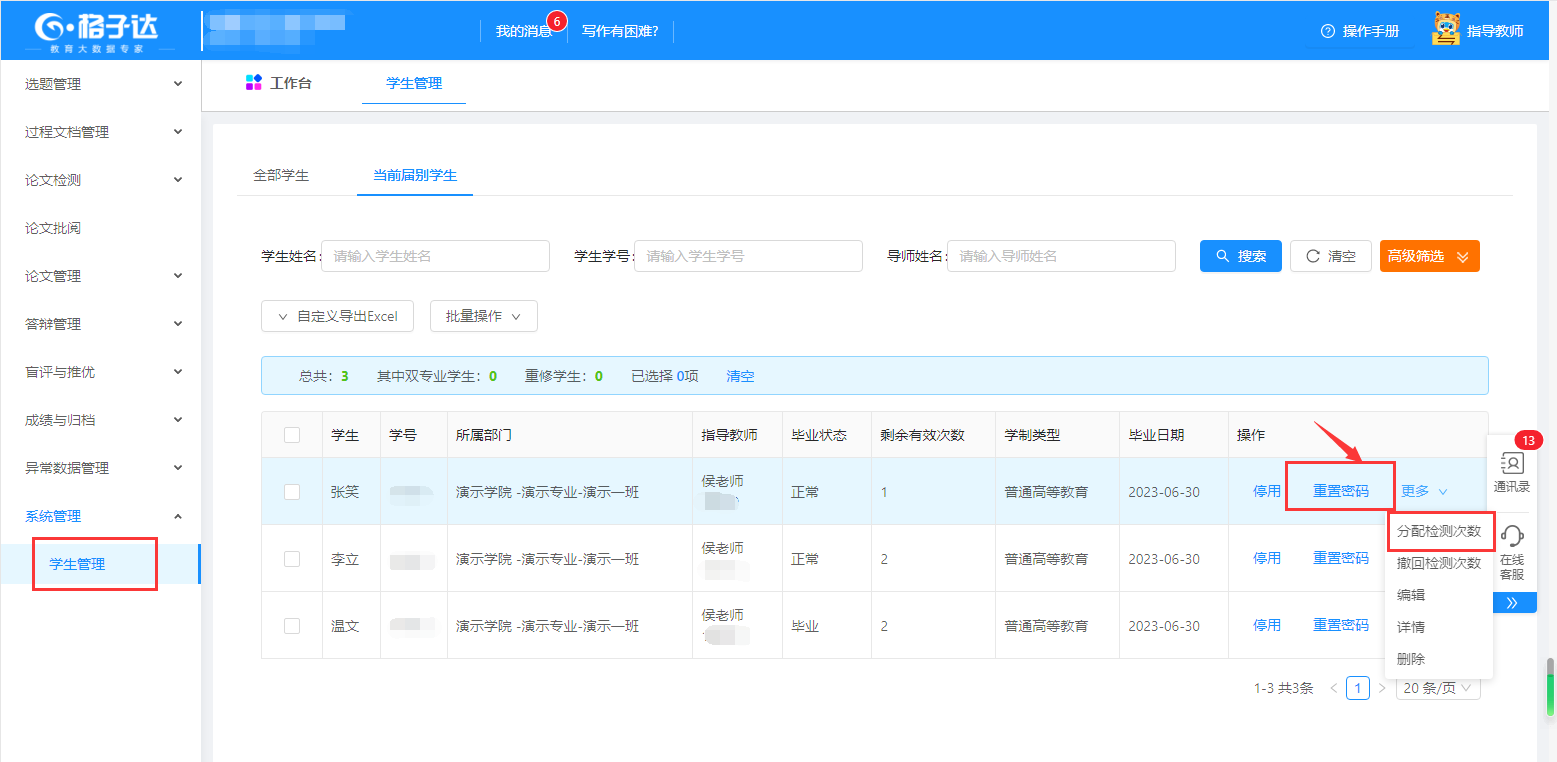
Task: Click the 指导教师 avatar icon
Action: coord(1446,30)
